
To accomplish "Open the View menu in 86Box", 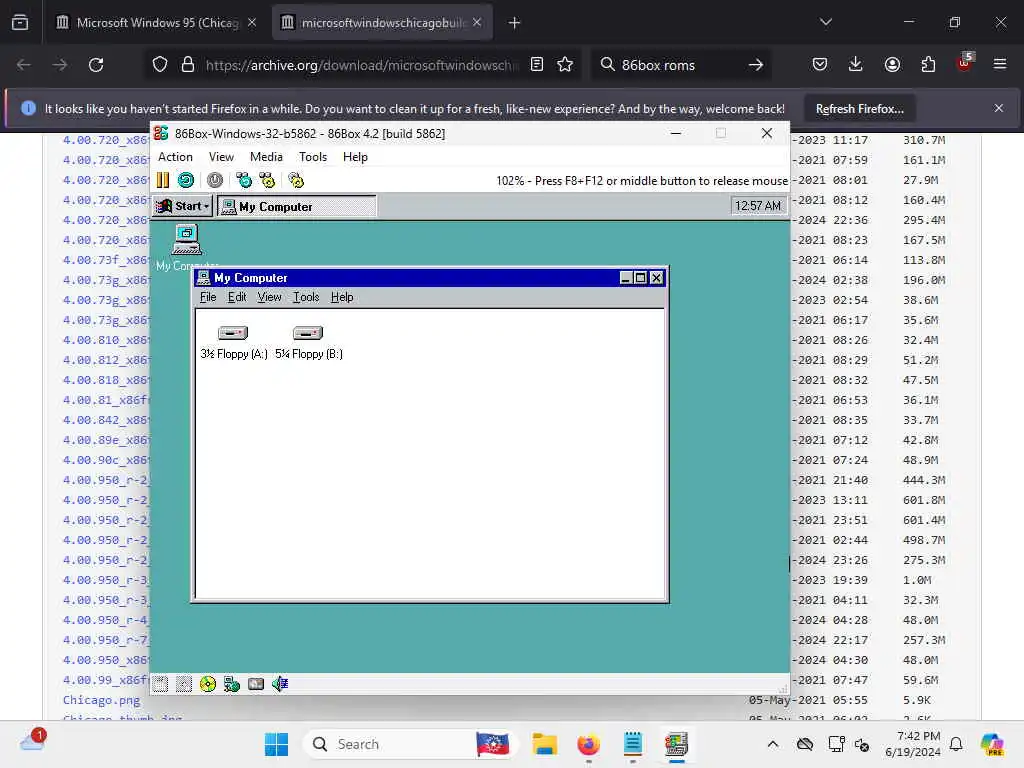I will coord(221,157).
